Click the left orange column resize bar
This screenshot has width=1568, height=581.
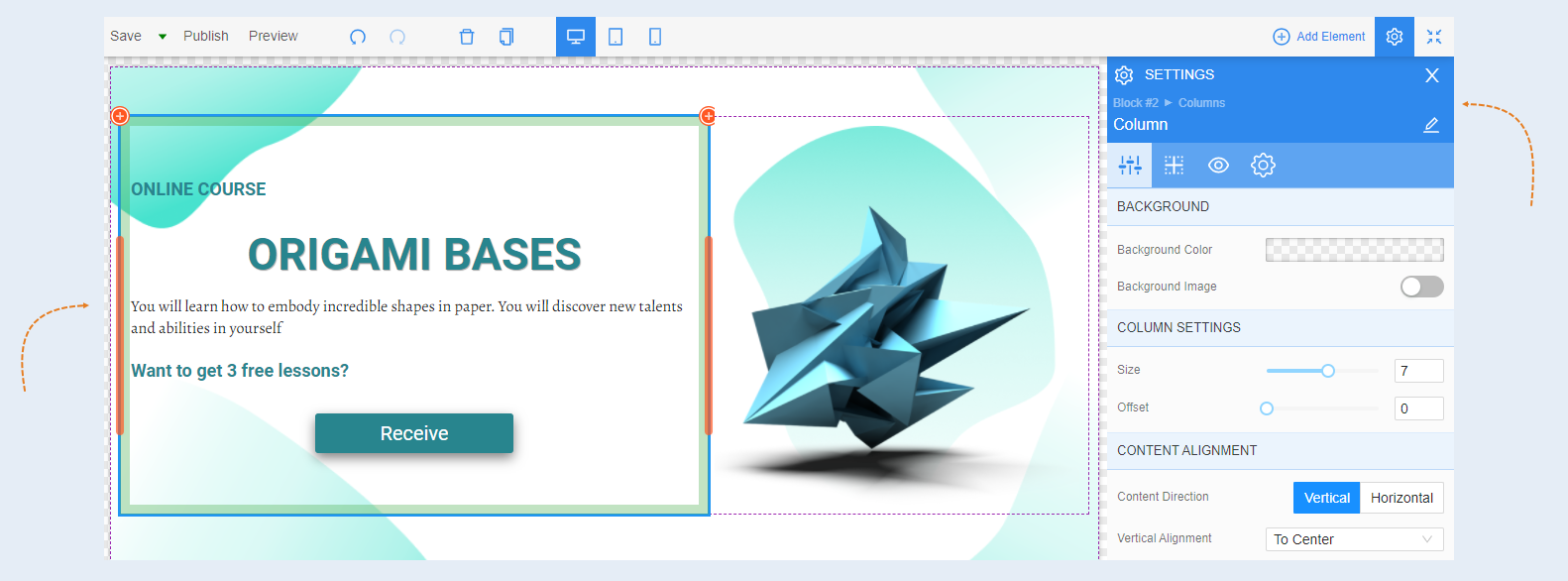click(x=120, y=335)
